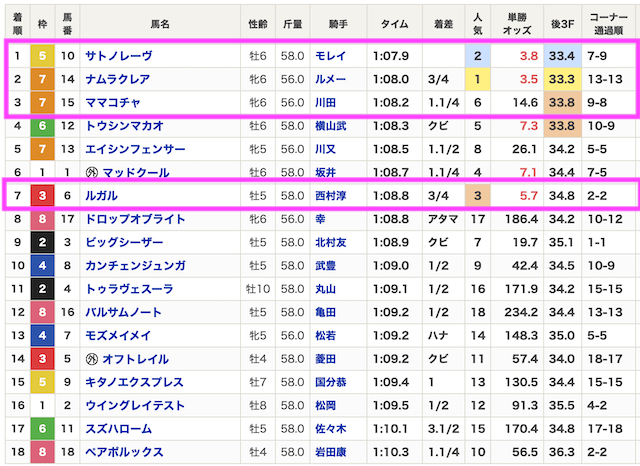Click the 後3F column header
Viewport: 640px width, 466px height.
[562, 24]
